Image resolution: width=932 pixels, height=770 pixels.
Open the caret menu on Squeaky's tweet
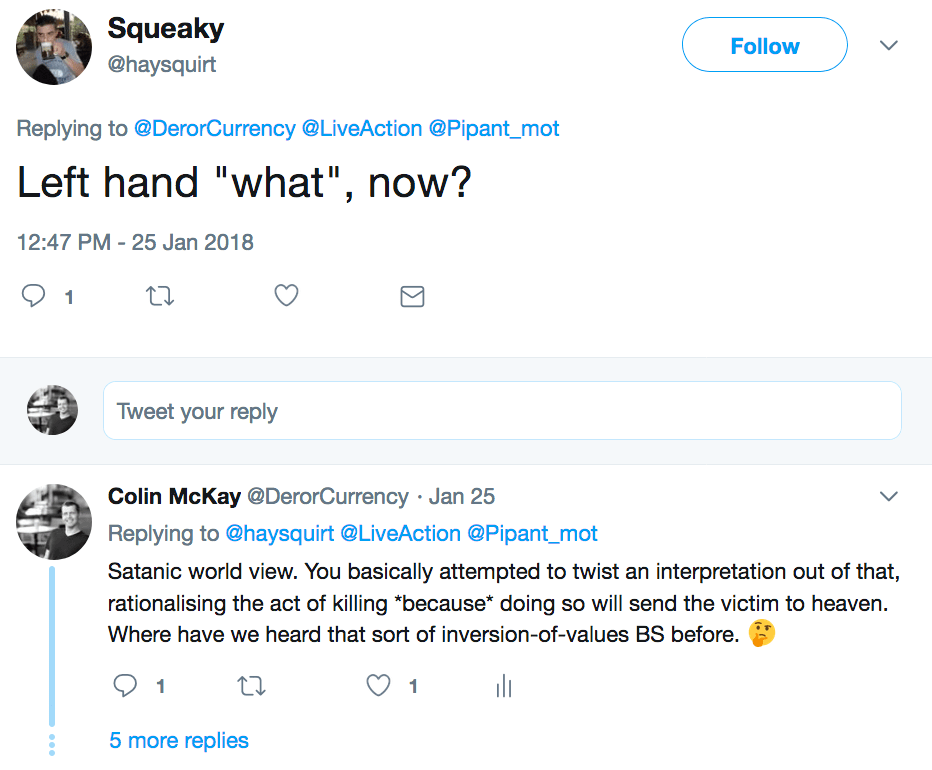pos(888,45)
